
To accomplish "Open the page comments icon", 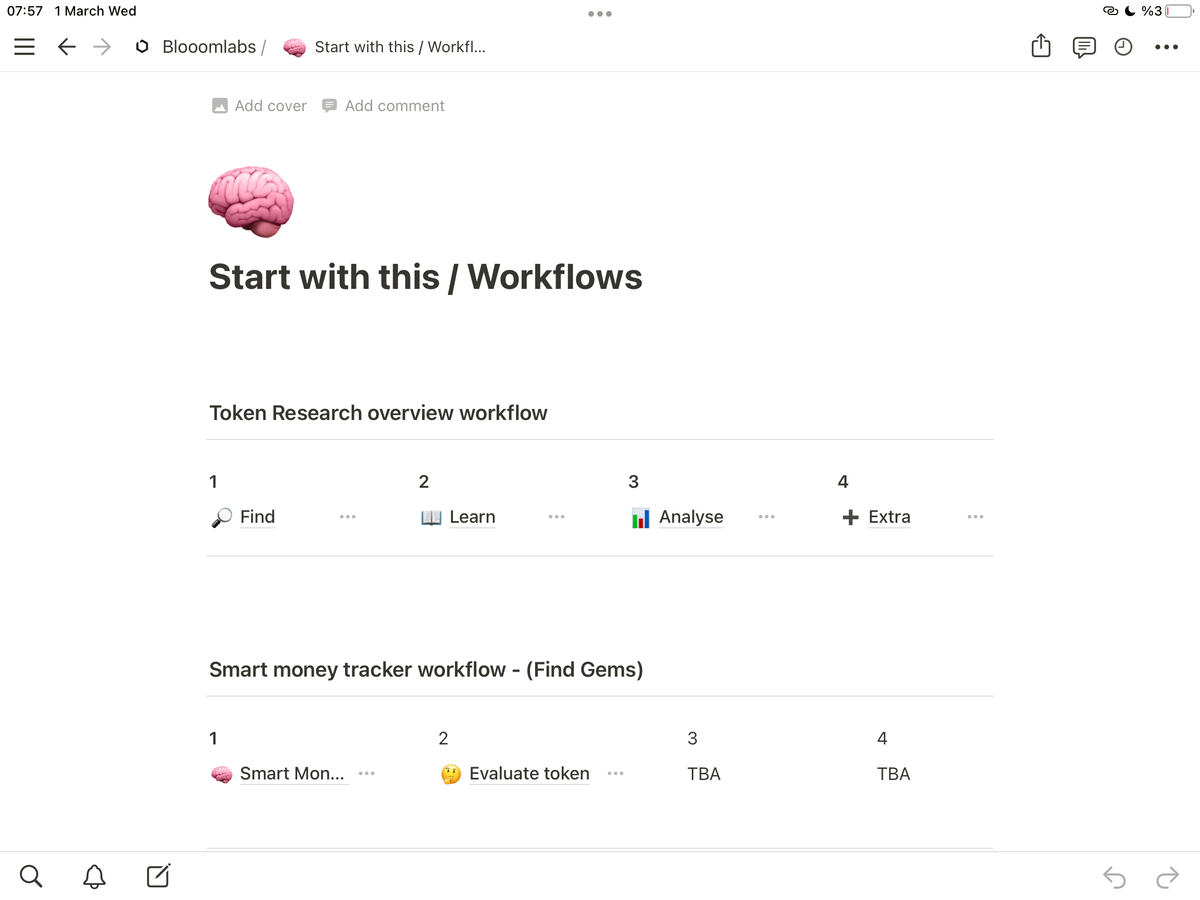I will click(1084, 47).
